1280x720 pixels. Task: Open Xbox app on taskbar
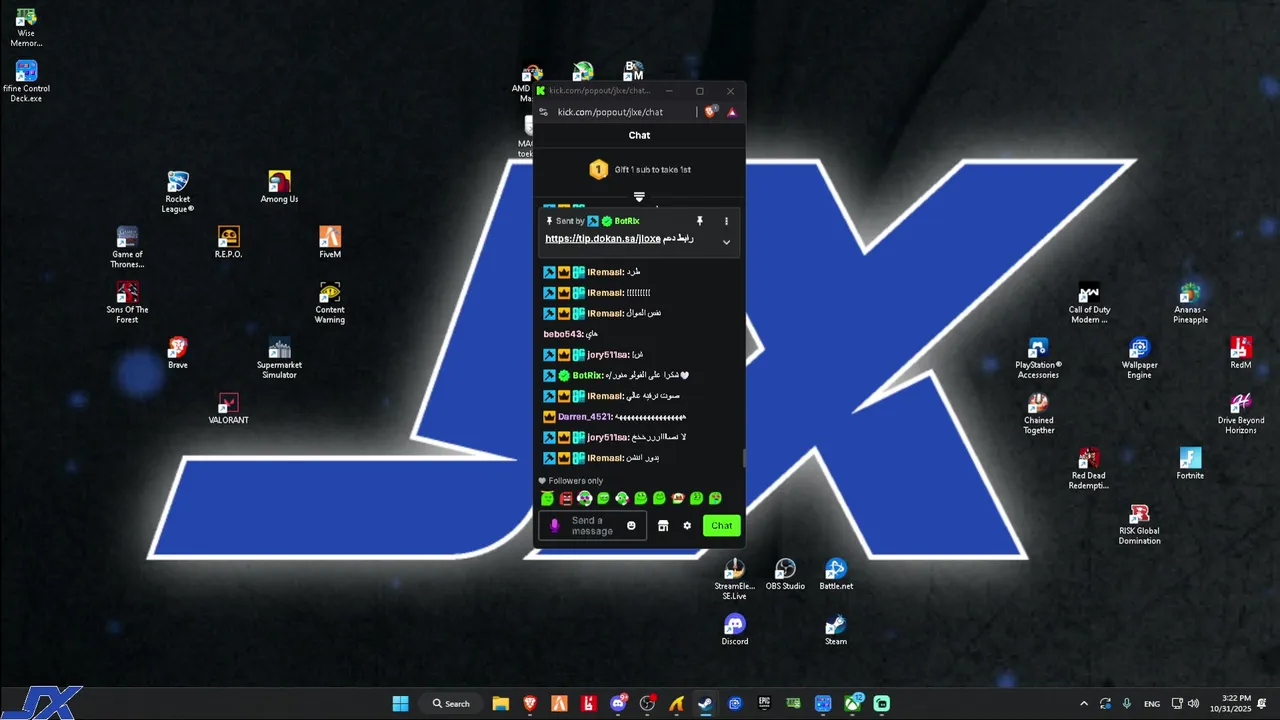click(853, 703)
